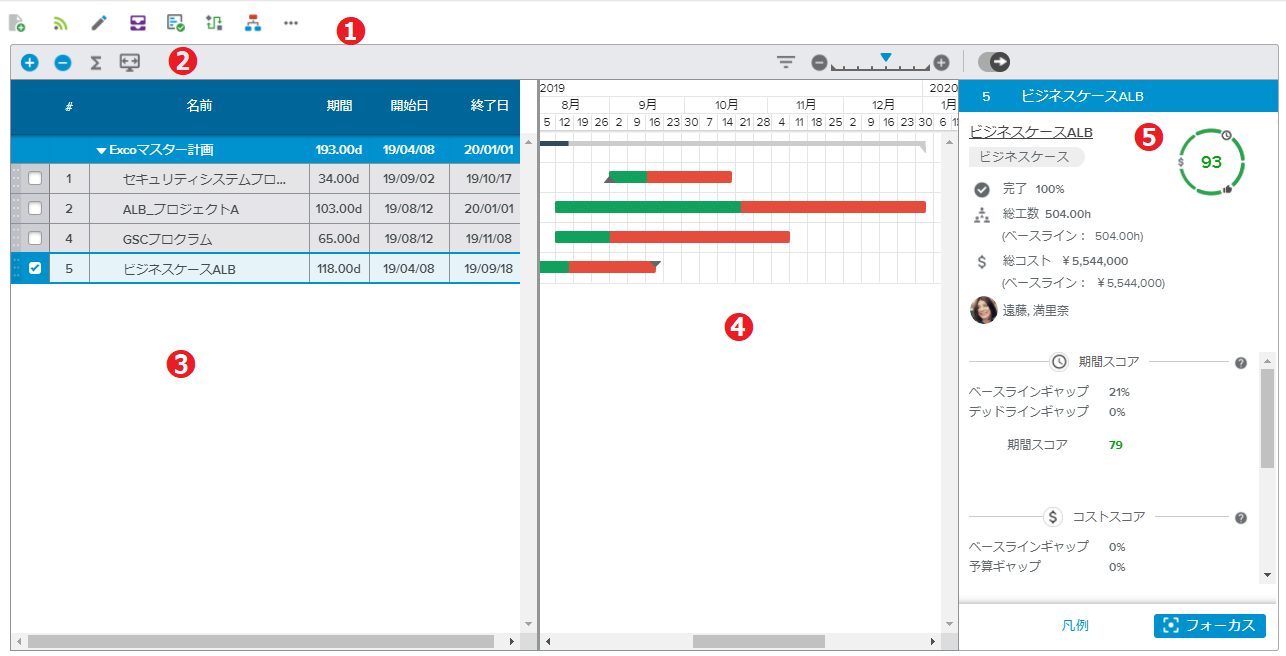The width and height of the screenshot is (1286, 656).
Task: Click the フォーカス button
Action: 1209,625
